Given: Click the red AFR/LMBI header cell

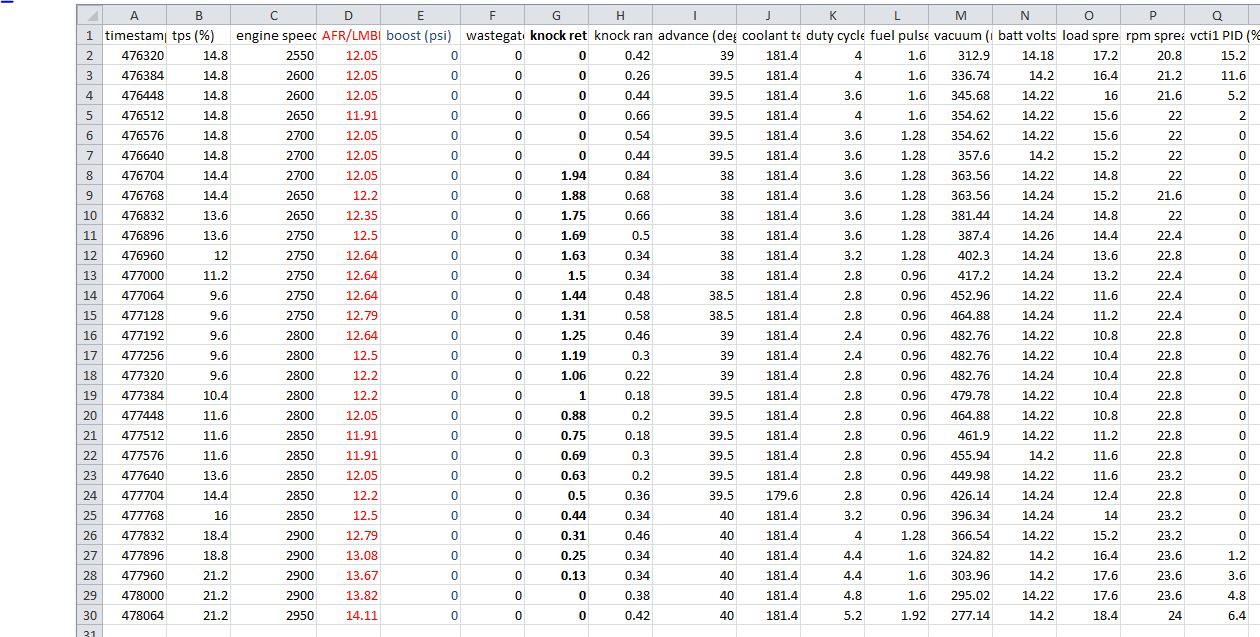Looking at the screenshot, I should tap(348, 35).
